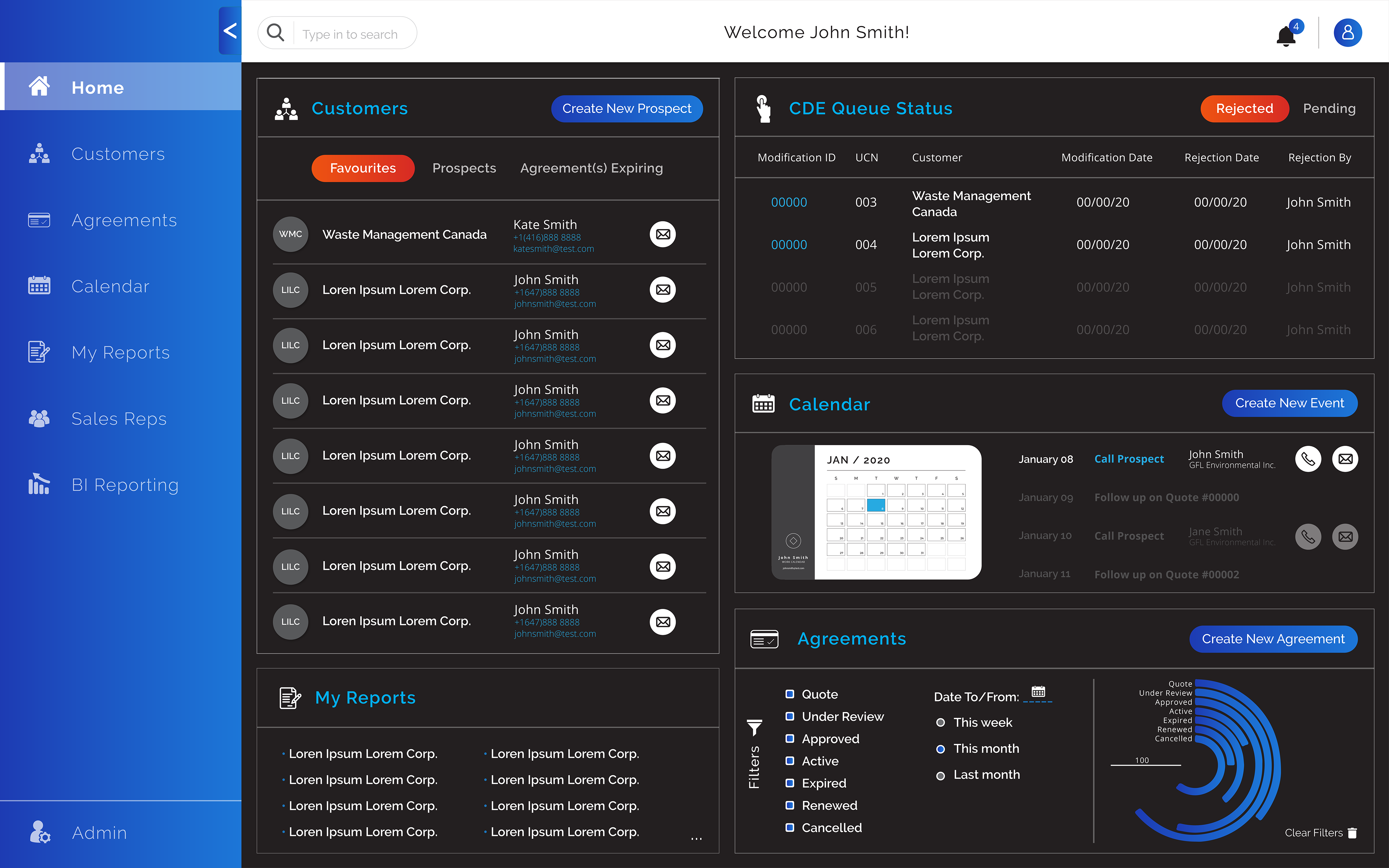Click the My Reports panel header icon
Viewport: 1389px width, 868px height.
290,698
